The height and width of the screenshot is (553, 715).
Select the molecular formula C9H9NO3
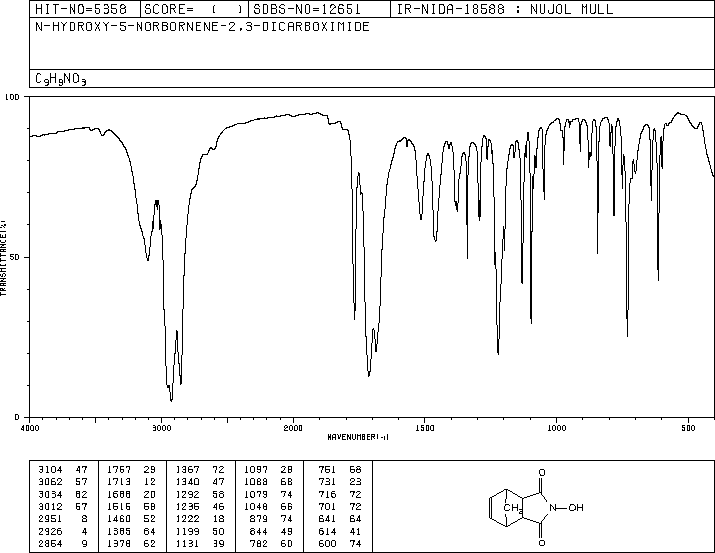pos(61,79)
